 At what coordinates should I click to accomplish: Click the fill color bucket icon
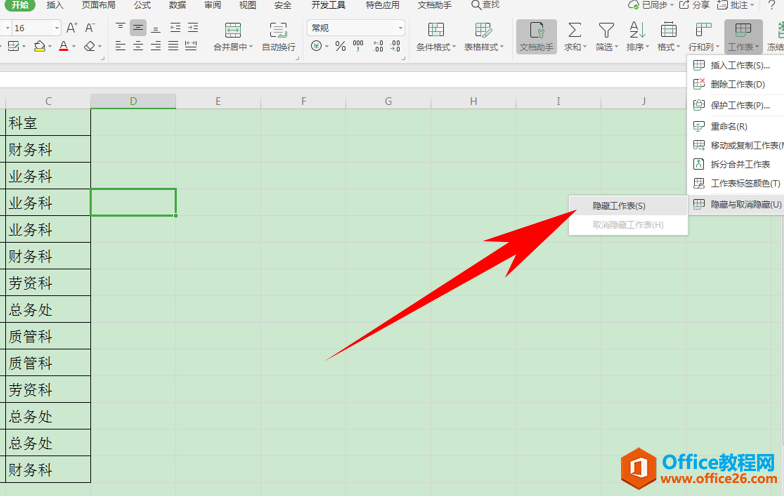click(39, 46)
